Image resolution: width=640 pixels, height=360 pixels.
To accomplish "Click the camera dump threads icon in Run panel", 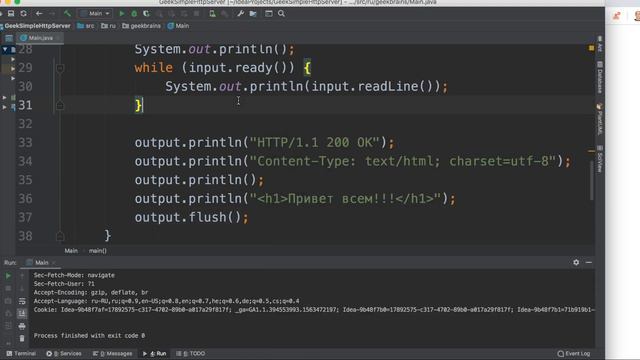I will pos(8,301).
